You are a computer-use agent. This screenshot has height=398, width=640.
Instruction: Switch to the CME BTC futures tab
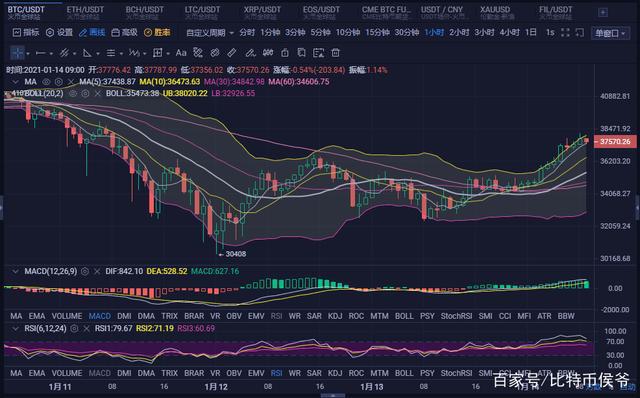[x=387, y=12]
